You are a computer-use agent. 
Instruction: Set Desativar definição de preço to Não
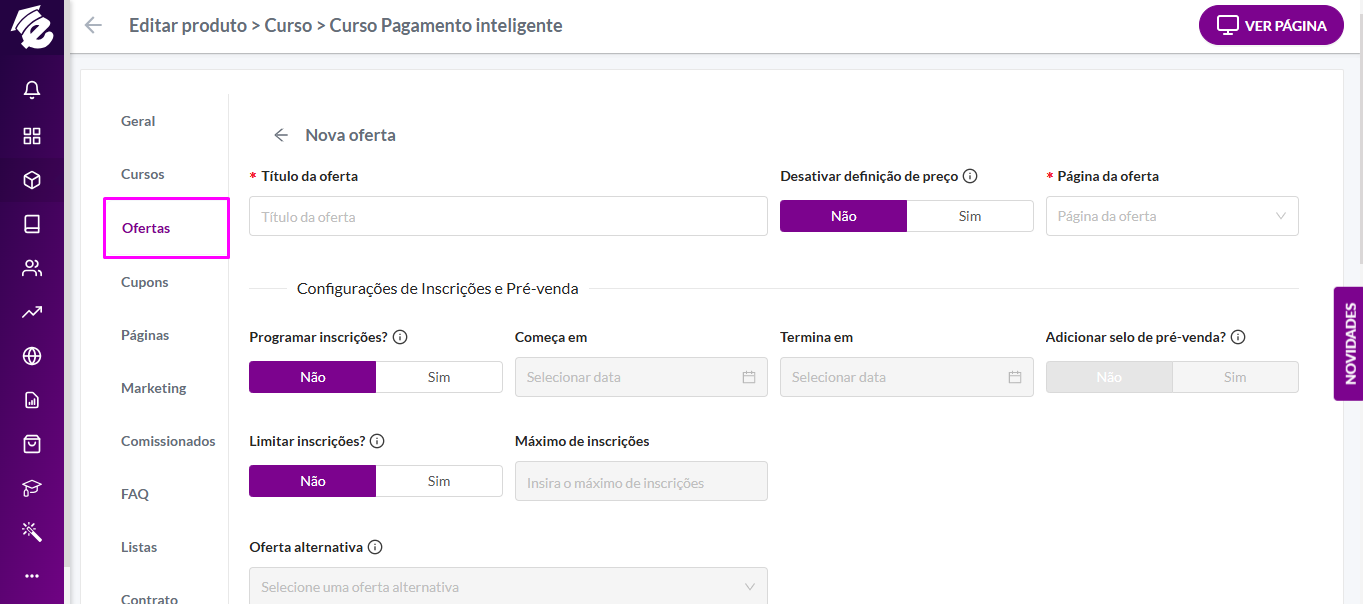[843, 216]
